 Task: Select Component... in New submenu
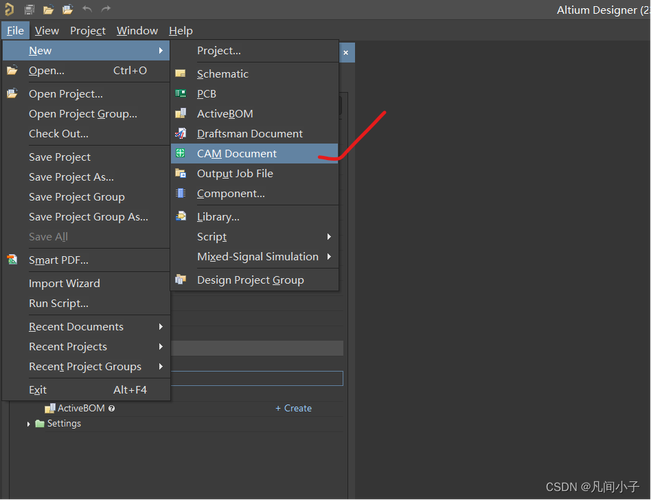[255, 193]
